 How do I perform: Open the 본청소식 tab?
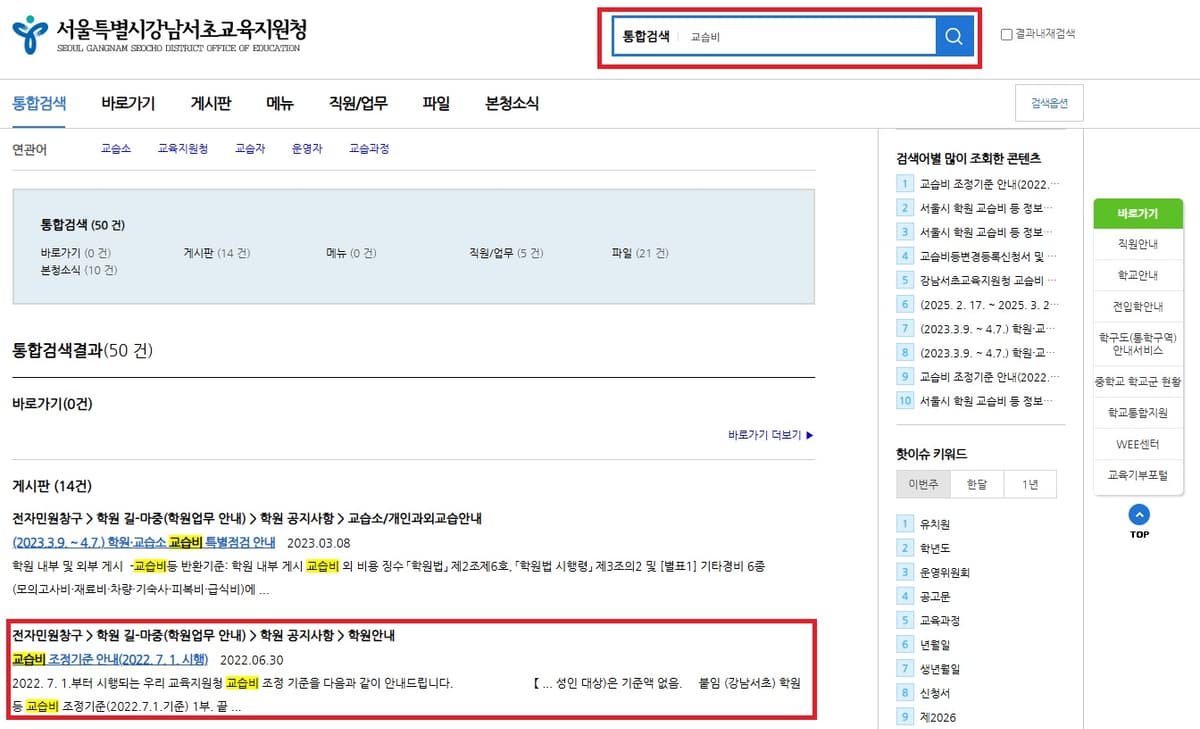[x=510, y=103]
